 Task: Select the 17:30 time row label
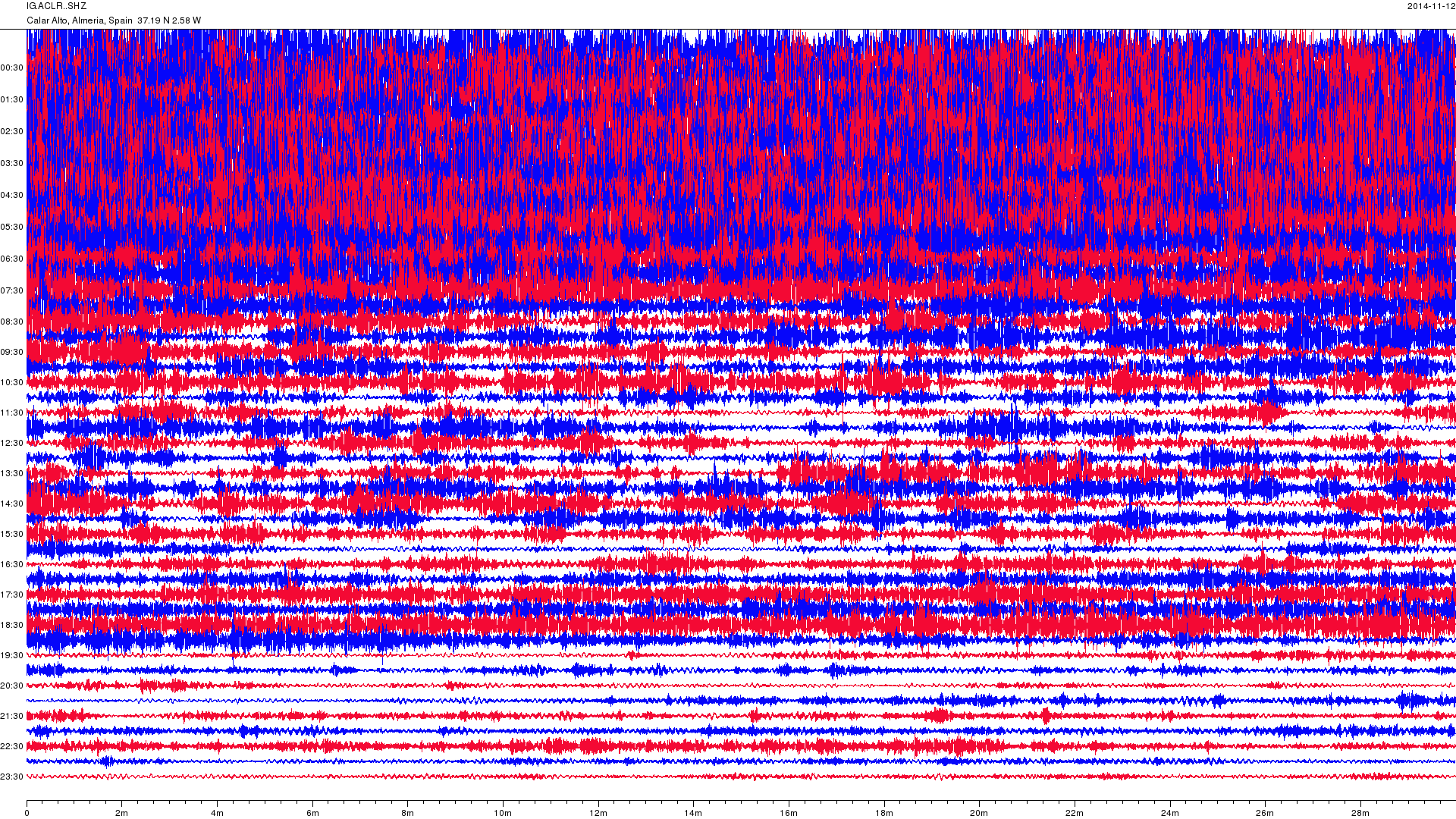coord(12,595)
